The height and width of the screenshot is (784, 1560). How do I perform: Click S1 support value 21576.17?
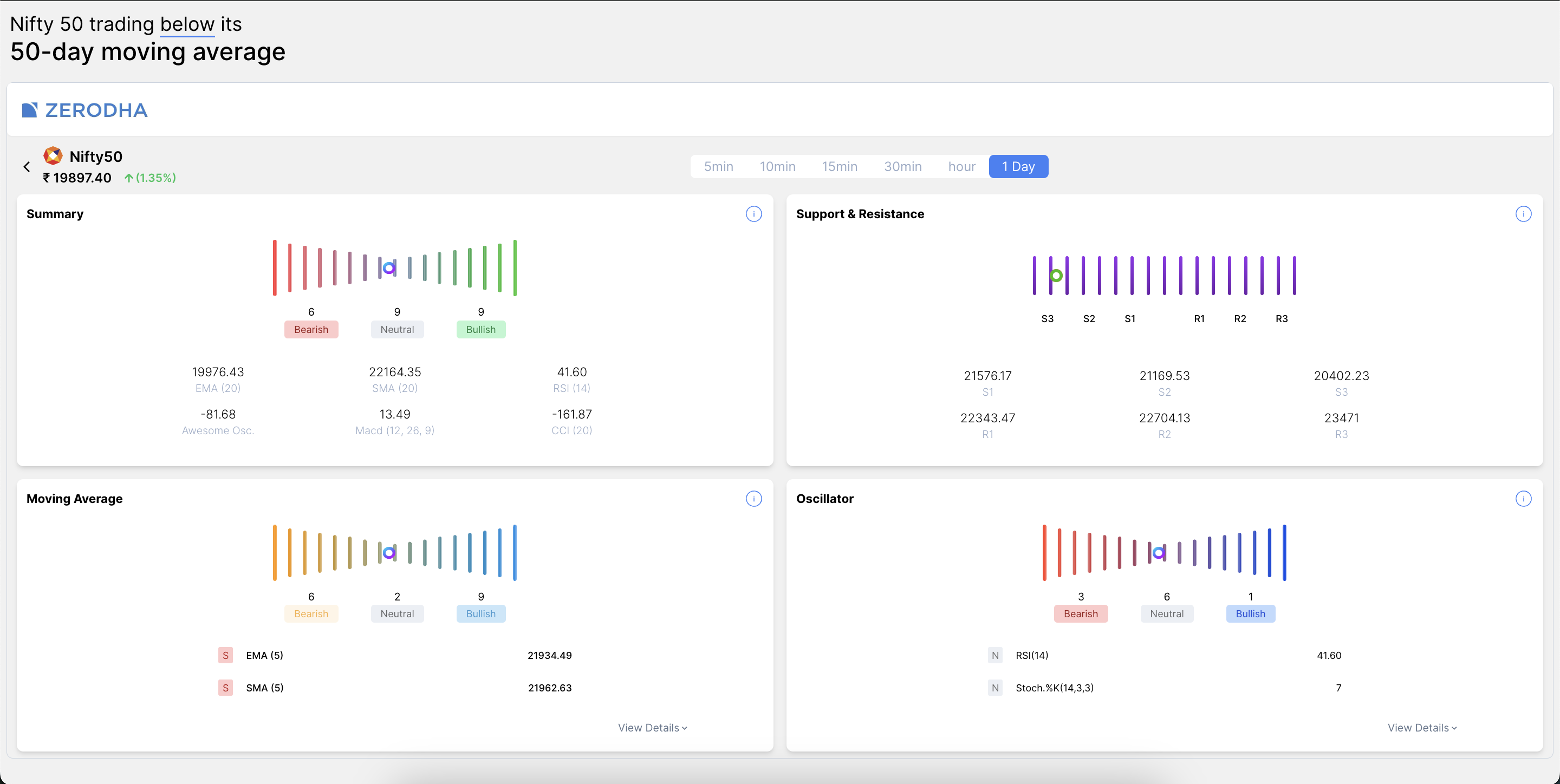(987, 375)
